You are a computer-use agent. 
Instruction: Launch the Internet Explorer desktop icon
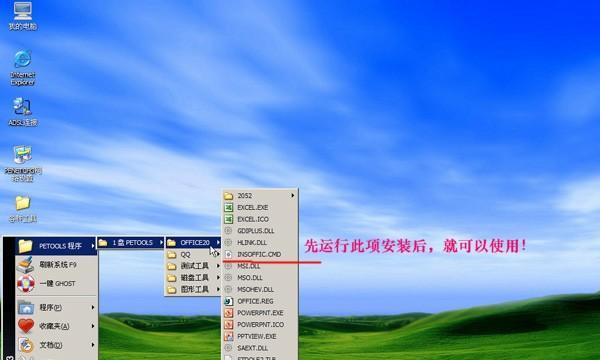coord(23,68)
